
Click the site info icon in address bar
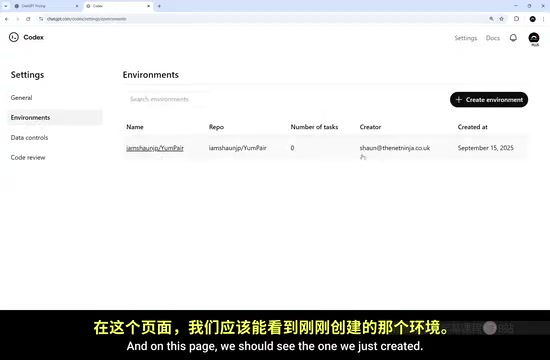coord(41,19)
